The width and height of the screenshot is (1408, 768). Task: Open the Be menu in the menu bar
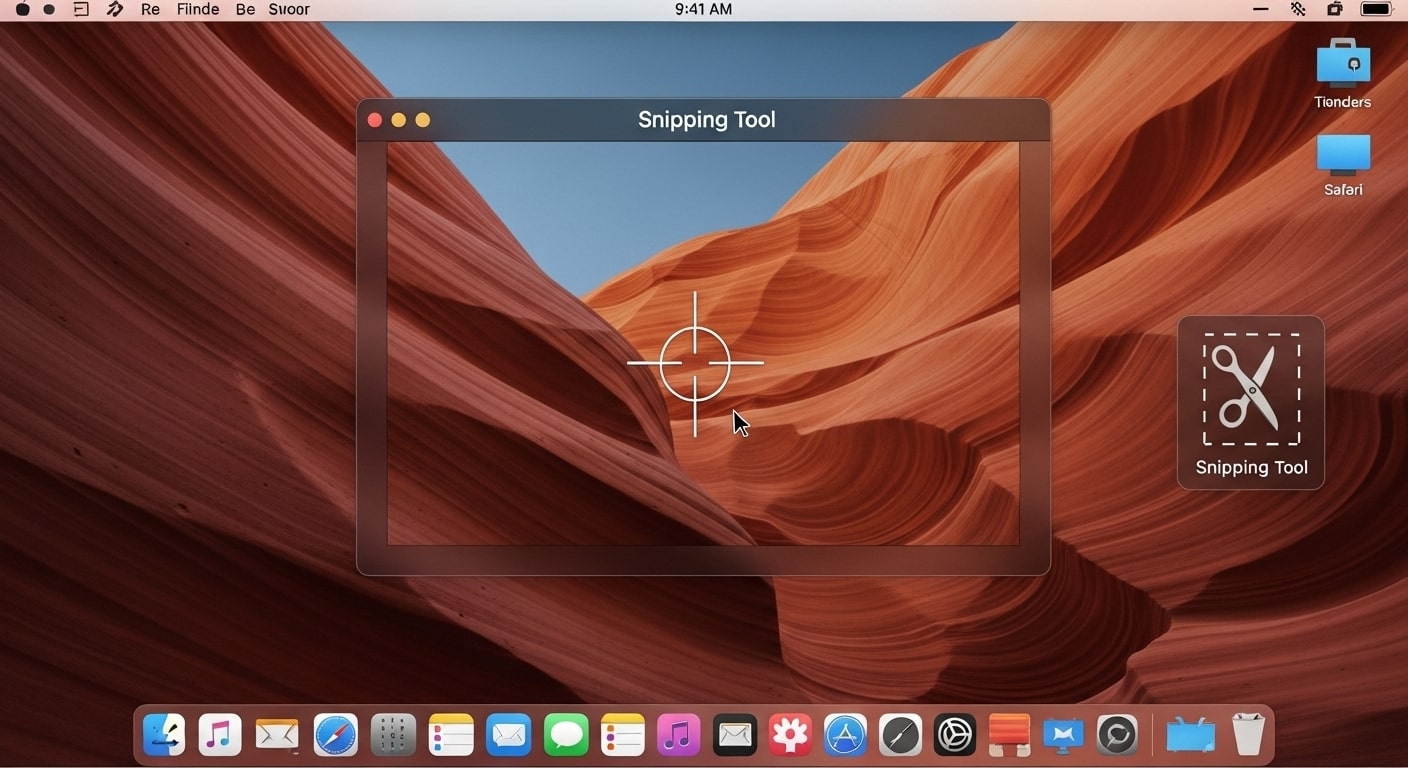245,10
